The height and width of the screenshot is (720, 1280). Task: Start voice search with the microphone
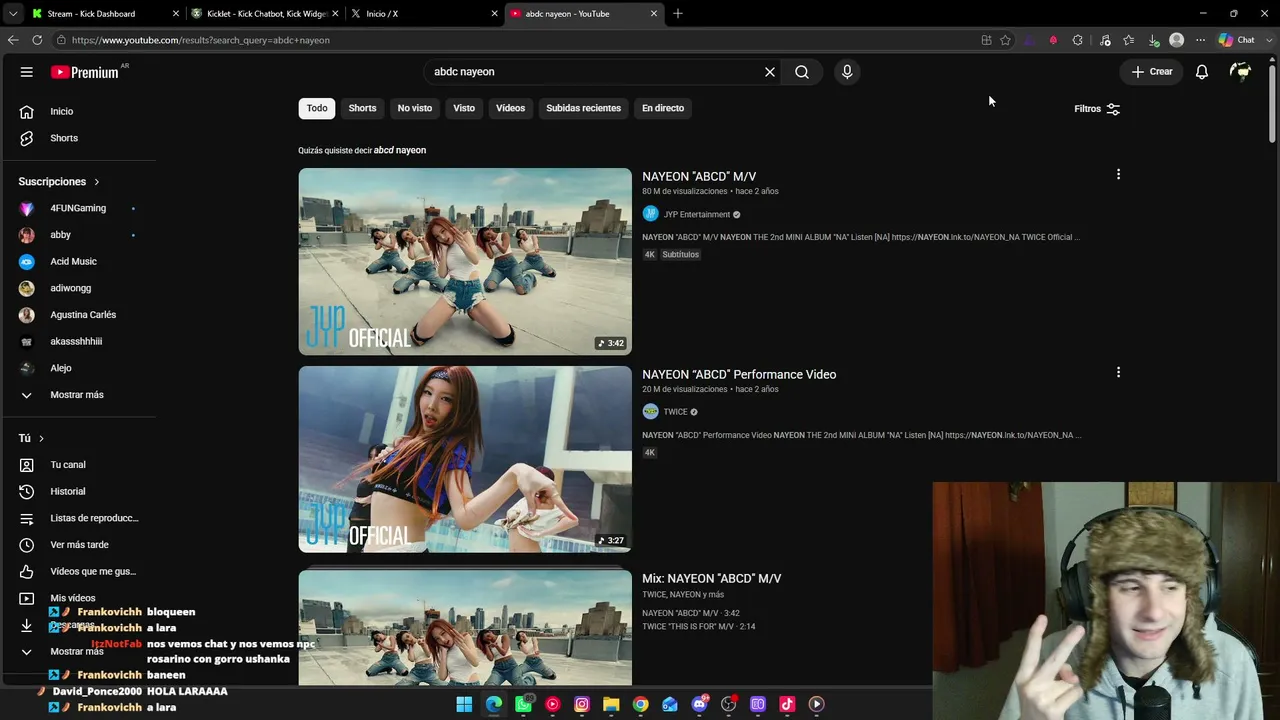click(847, 72)
